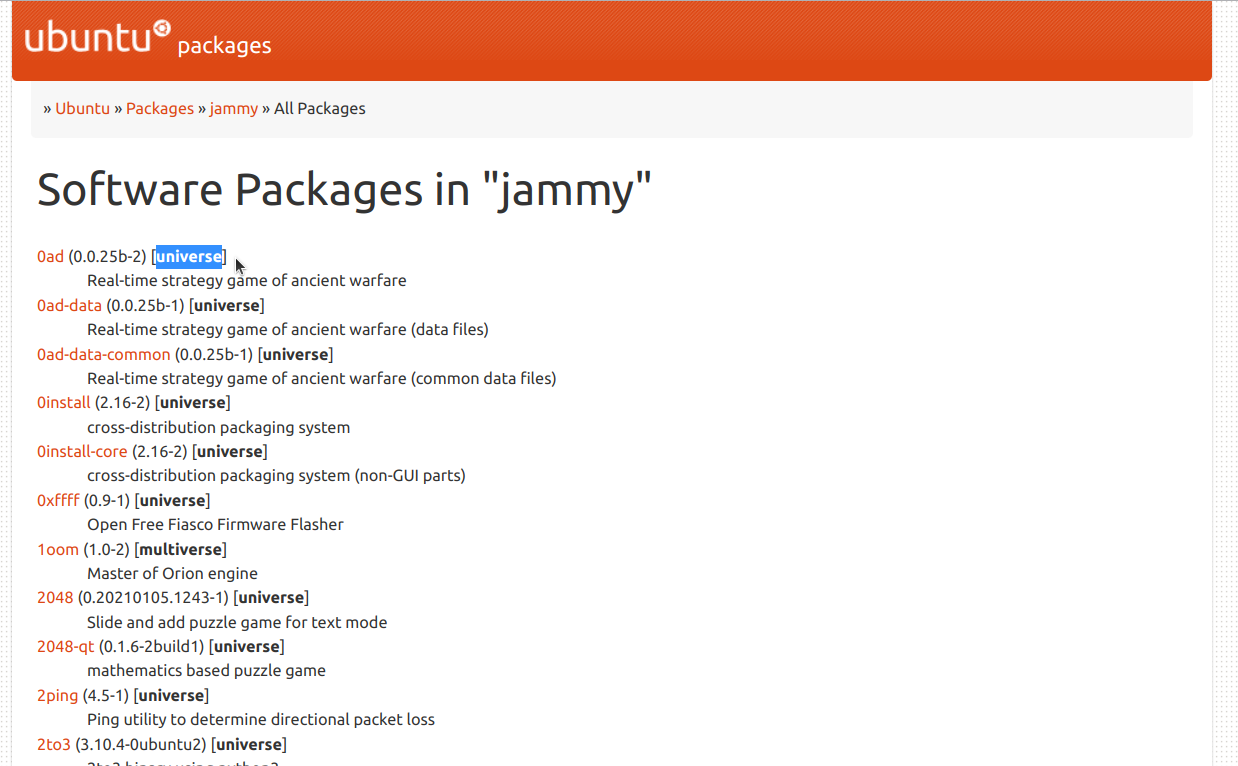Click the 'Software Packages in jammy' heading

tap(344, 189)
